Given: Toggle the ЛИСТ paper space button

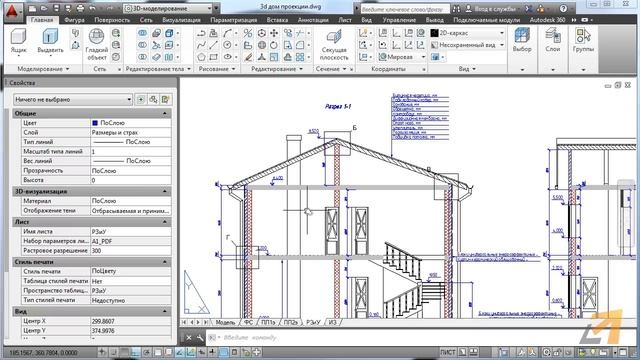Looking at the screenshot, I should (x=448, y=352).
